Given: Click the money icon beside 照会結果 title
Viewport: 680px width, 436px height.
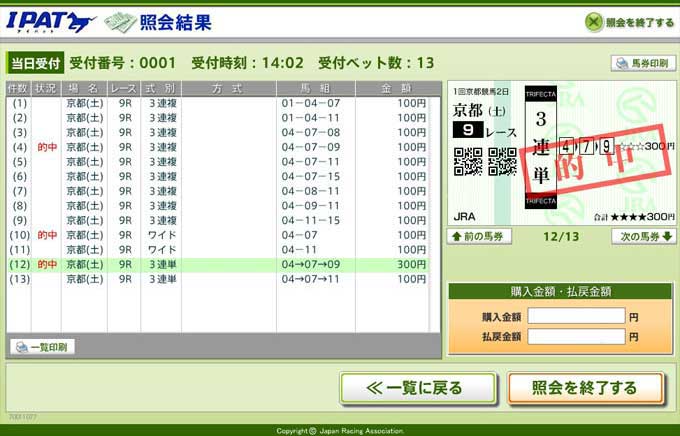Looking at the screenshot, I should click(x=122, y=20).
